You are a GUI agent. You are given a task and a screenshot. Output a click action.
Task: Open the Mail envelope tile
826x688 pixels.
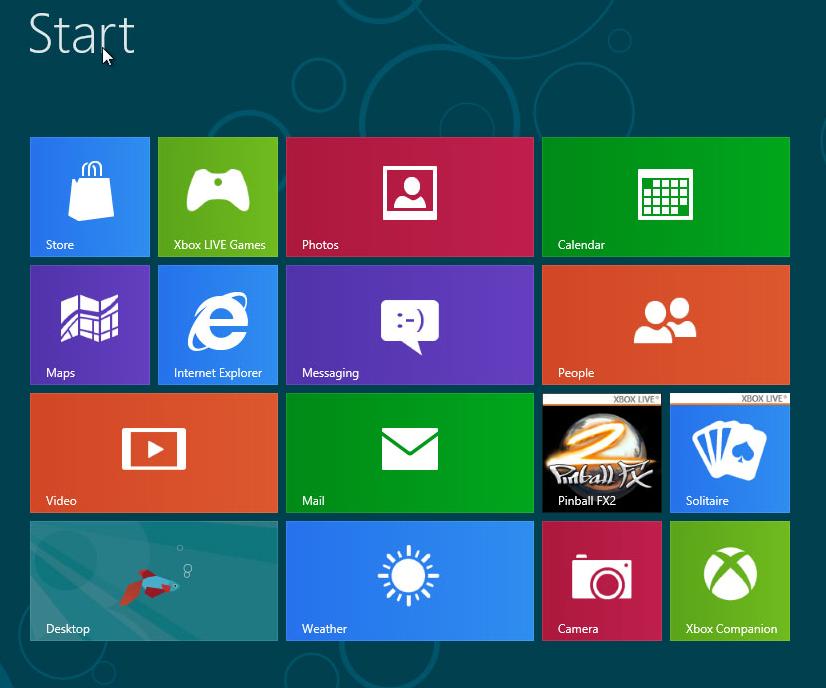409,452
